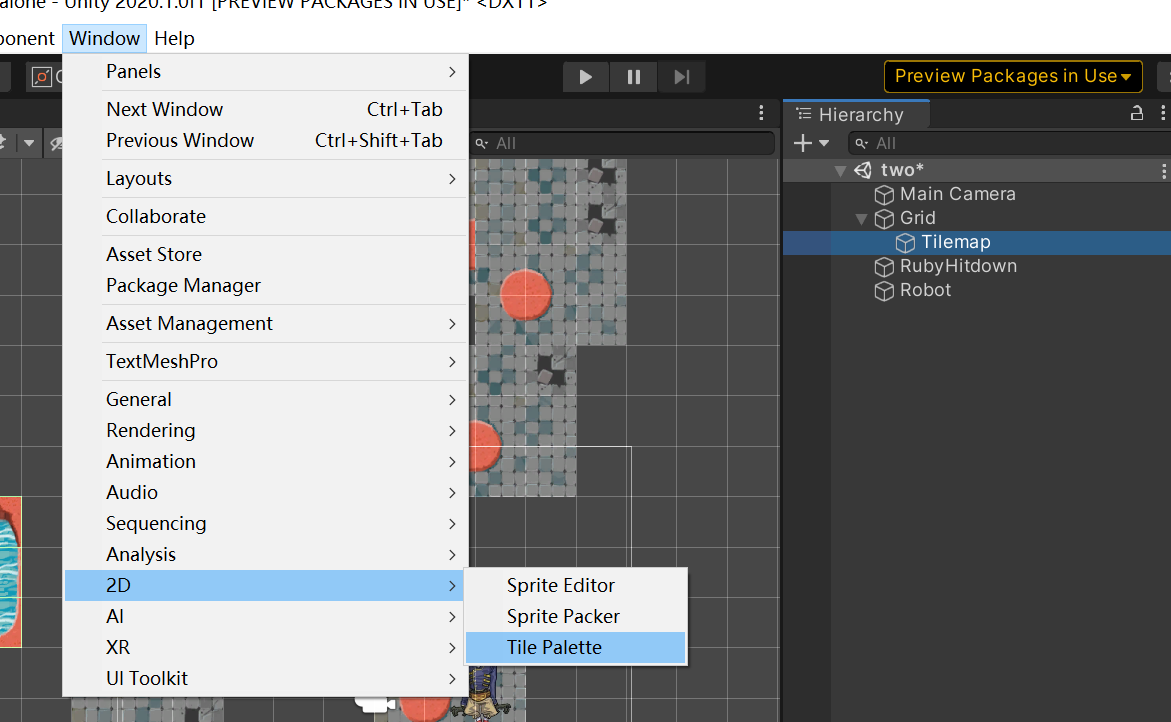Image resolution: width=1171 pixels, height=722 pixels.
Task: Expand the General submenu
Action: 266,399
